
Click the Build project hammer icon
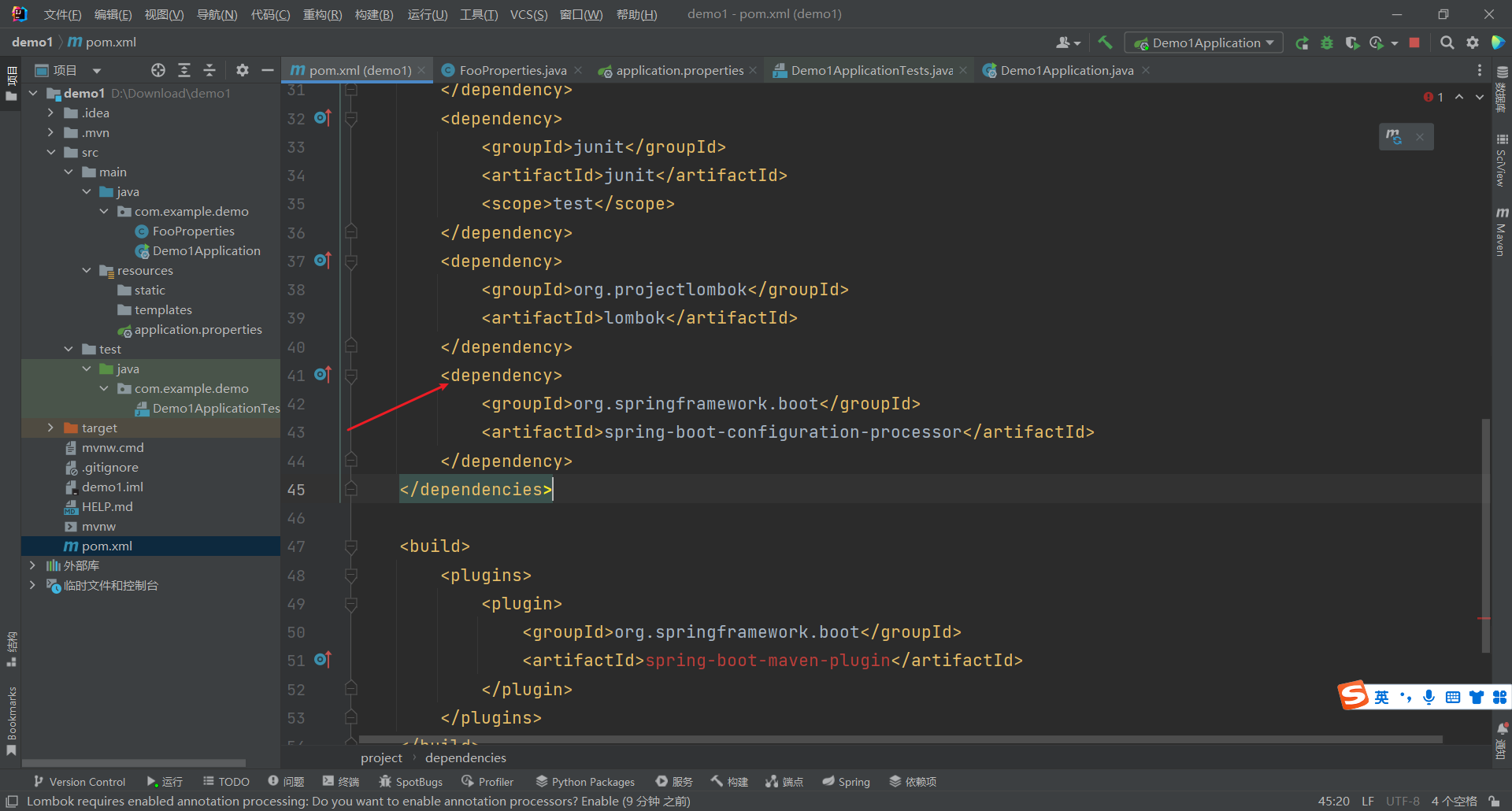1106,43
